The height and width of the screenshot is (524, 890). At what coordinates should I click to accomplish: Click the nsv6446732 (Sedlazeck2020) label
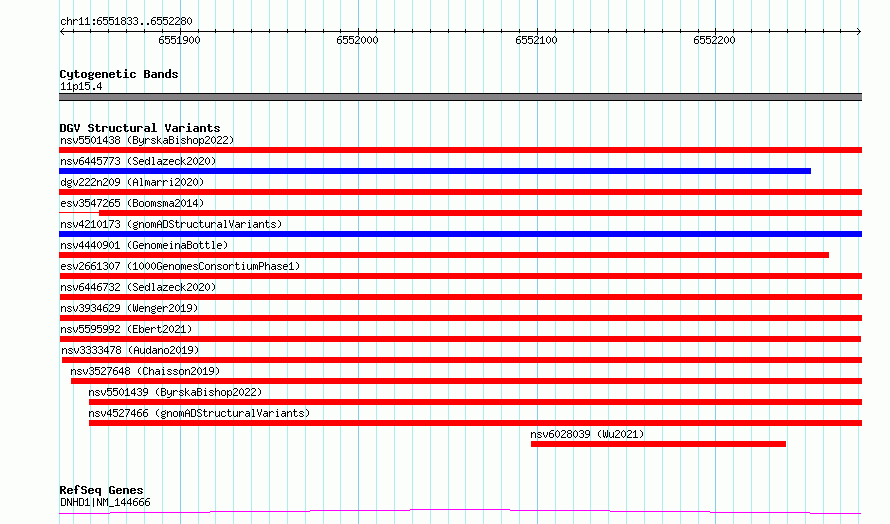138,287
